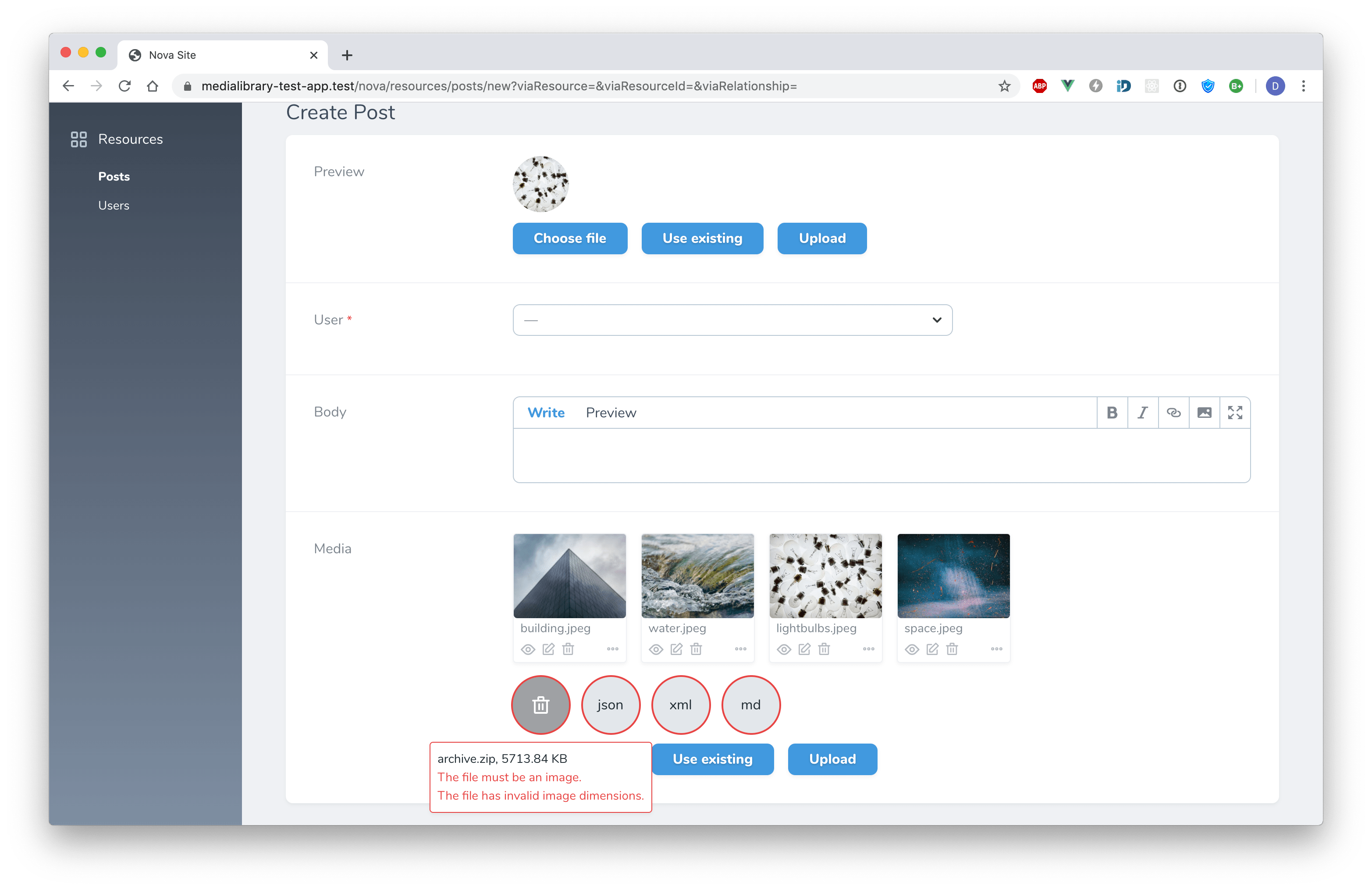Click the Image insertion icon

(1203, 412)
